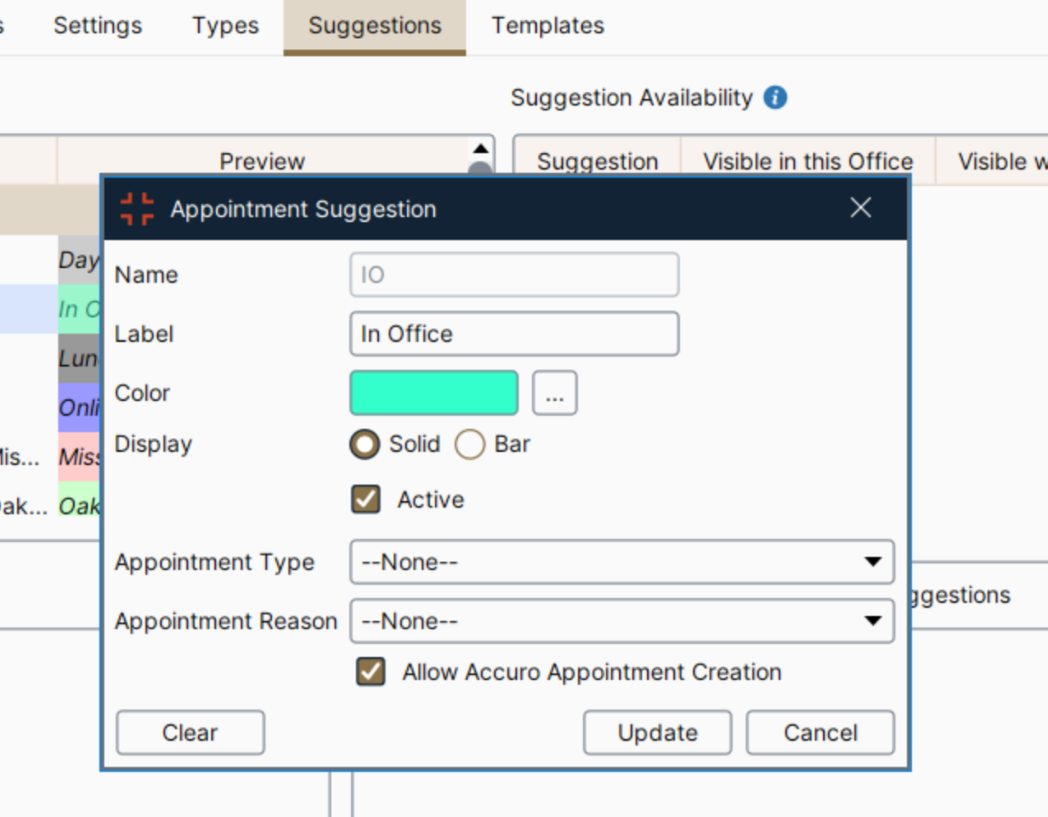Screen dimensions: 1048x817
Task: Expand the Appointment Reason dropdown
Action: [621, 621]
